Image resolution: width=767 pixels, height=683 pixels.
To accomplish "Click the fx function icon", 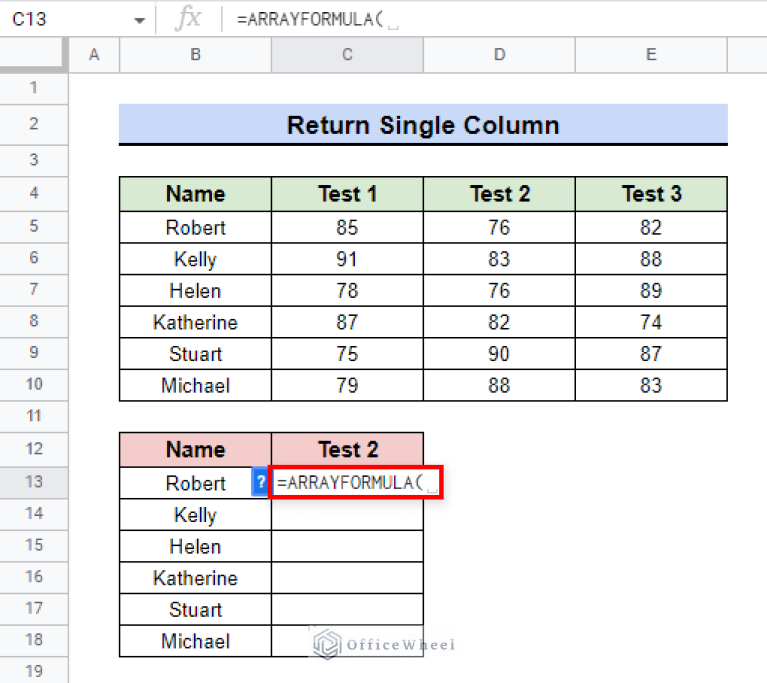I will click(188, 19).
